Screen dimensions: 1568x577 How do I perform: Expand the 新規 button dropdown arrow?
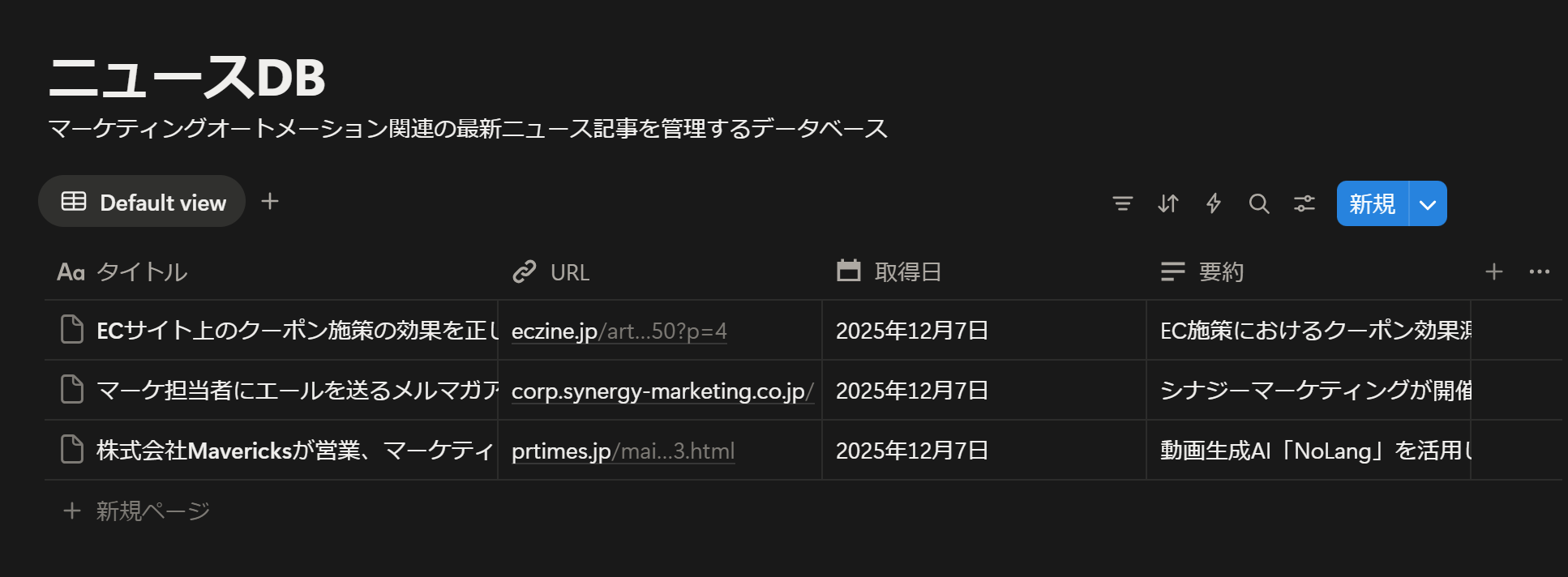coord(1428,204)
